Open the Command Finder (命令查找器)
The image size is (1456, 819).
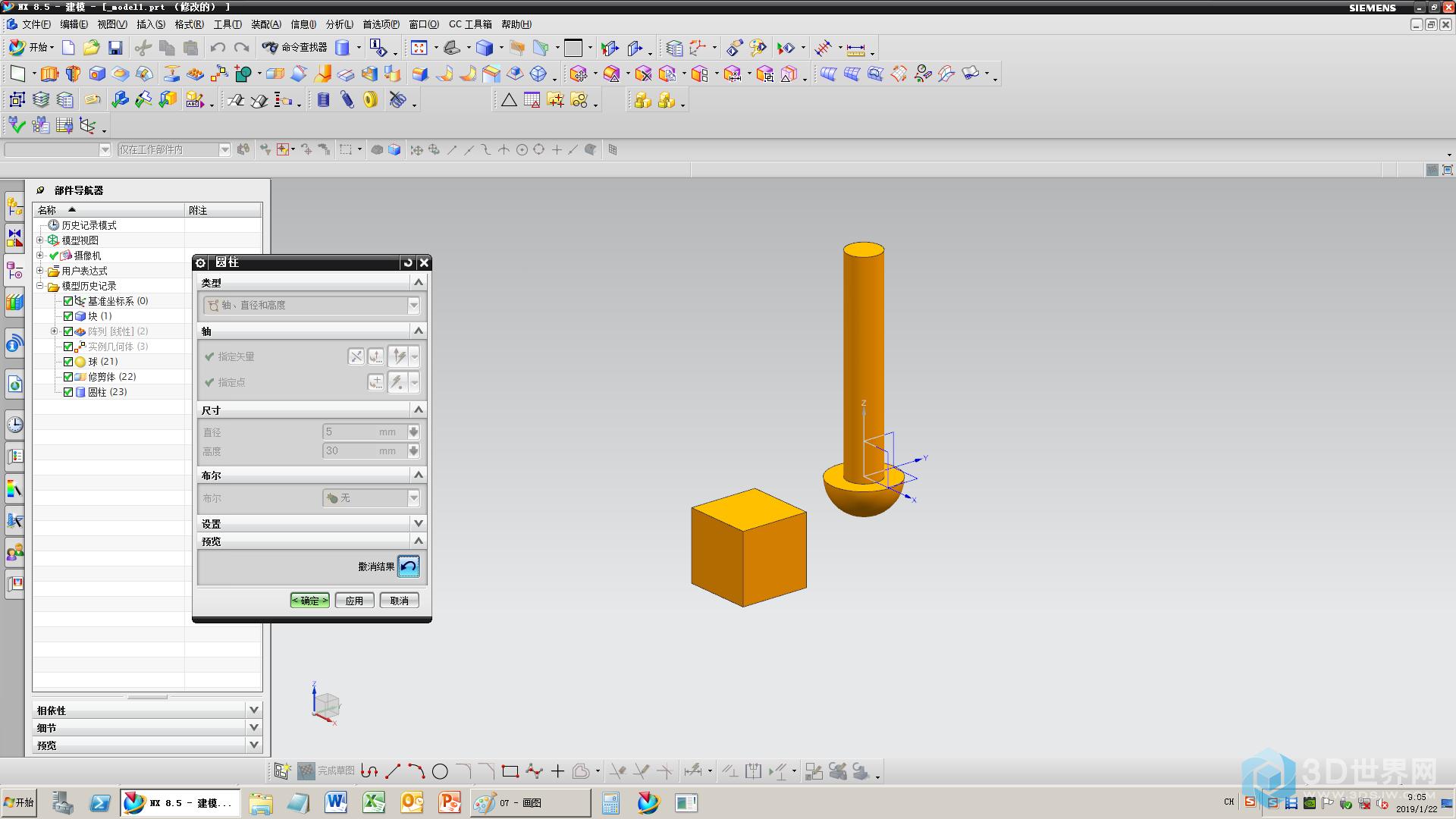pos(295,48)
